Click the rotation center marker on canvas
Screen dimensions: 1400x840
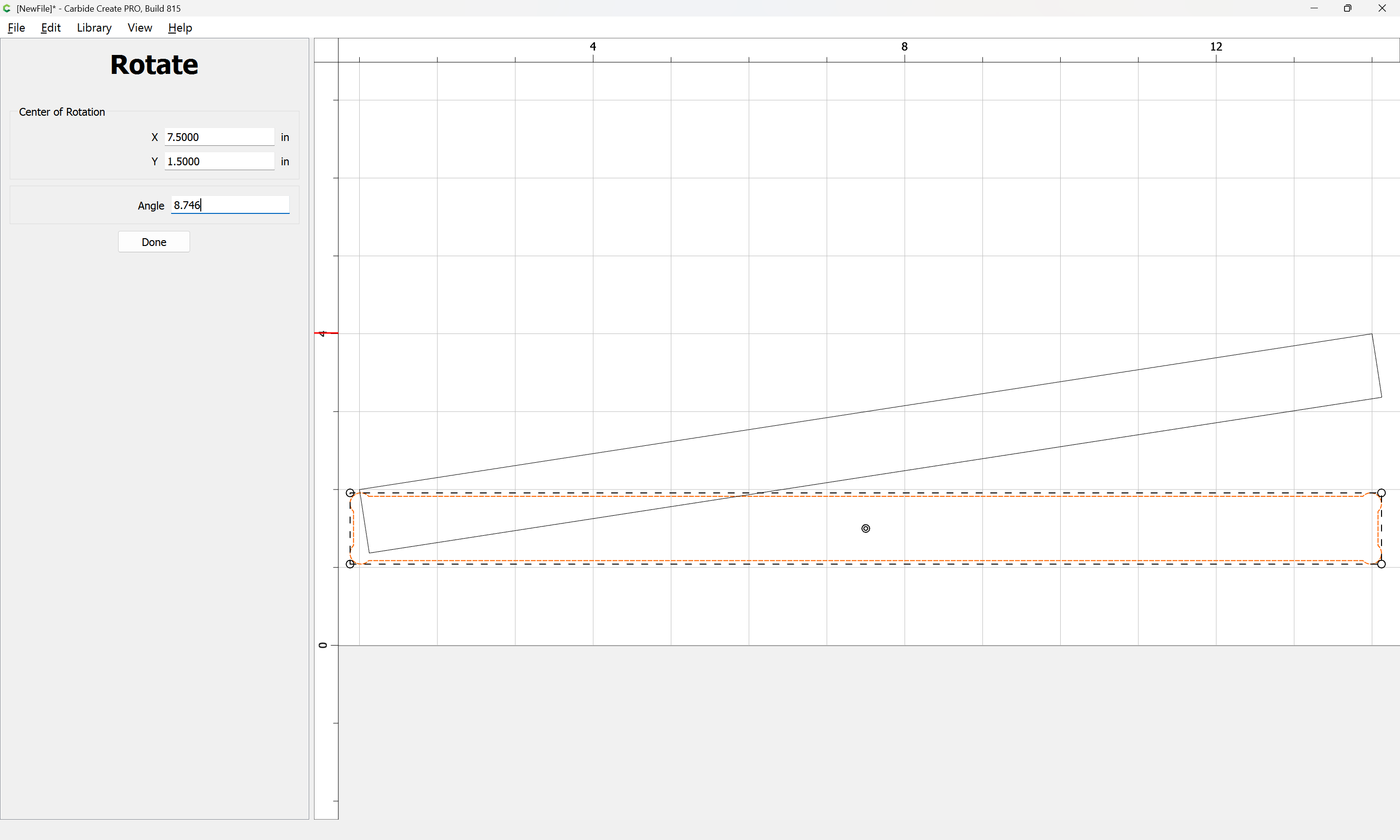866,528
